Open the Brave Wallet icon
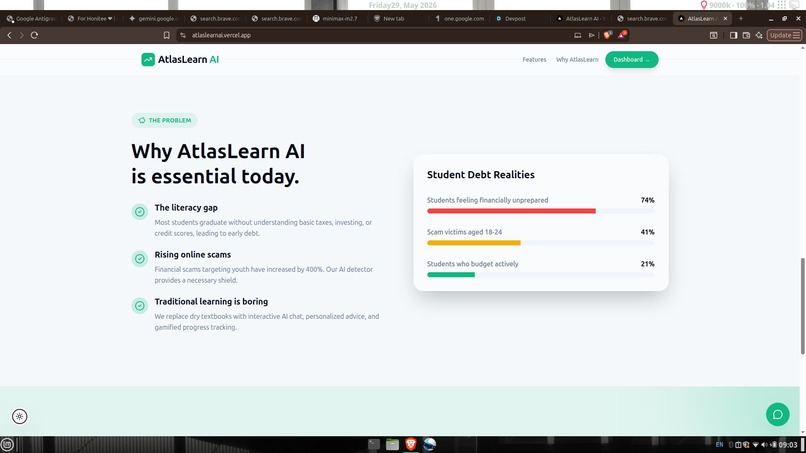Image resolution: width=806 pixels, height=453 pixels. pos(746,35)
